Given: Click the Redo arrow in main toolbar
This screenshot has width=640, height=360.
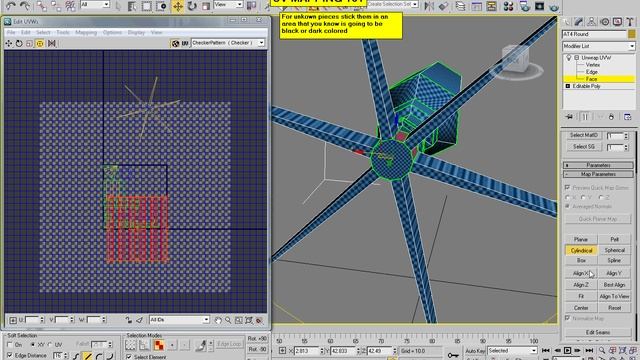Looking at the screenshot, I should tap(25, 5).
